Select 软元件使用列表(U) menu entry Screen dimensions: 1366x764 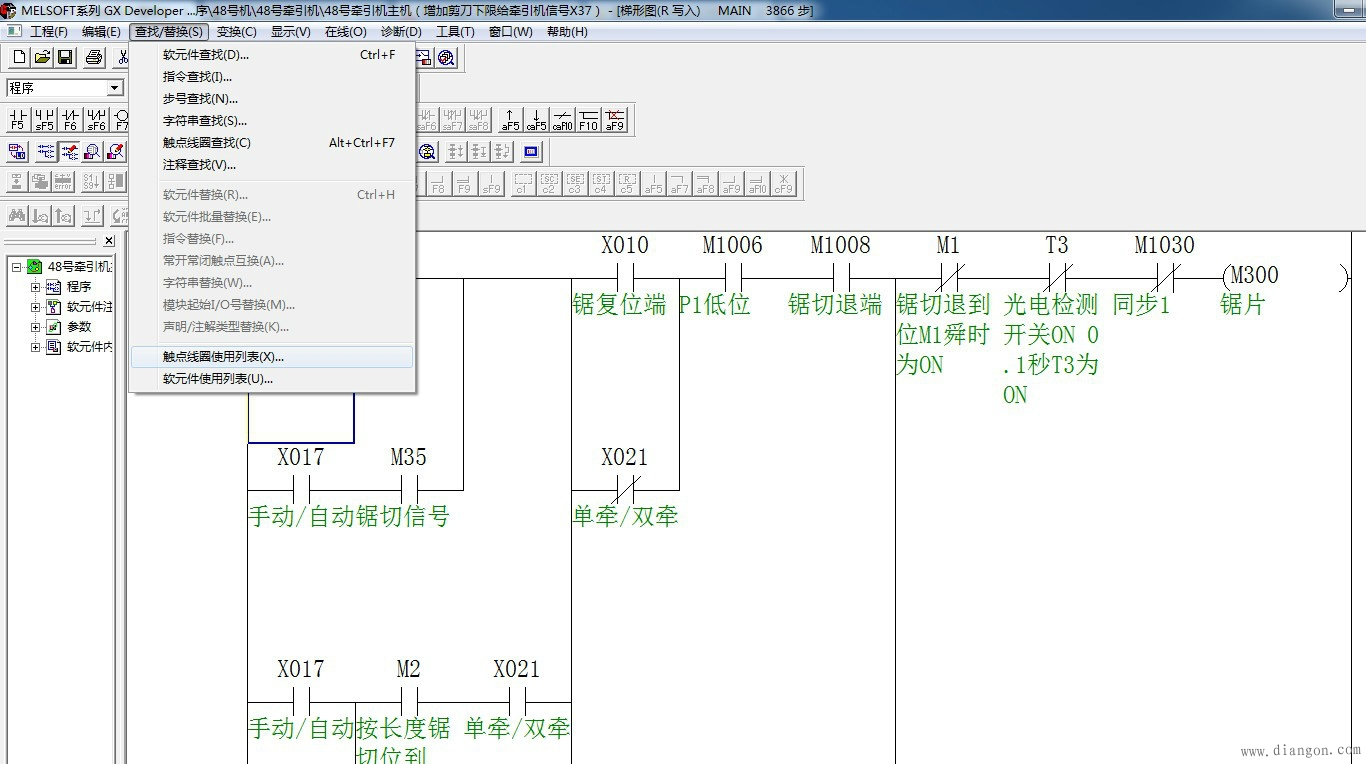pos(218,378)
